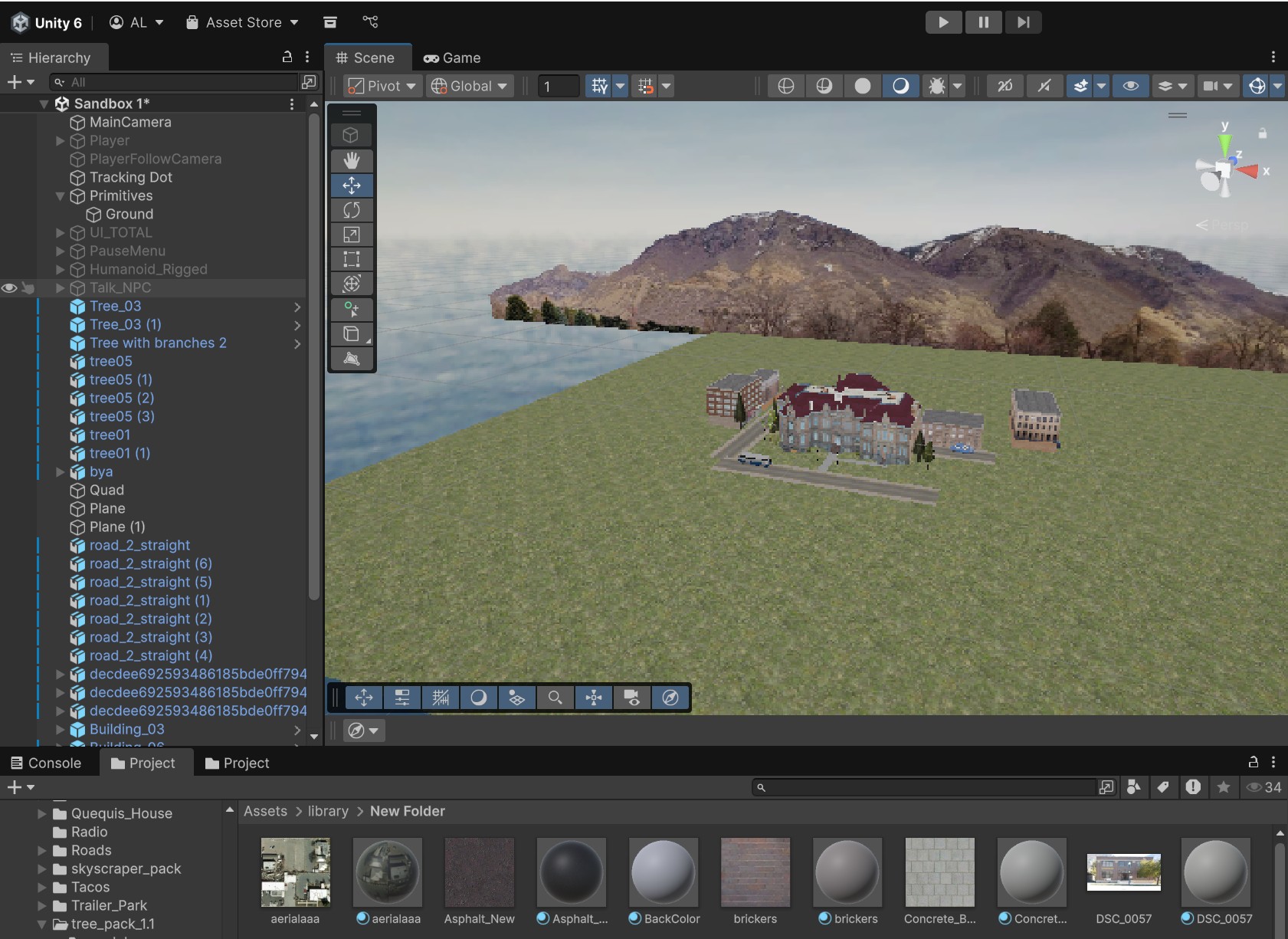Click the Play button
Screen dimensions: 1288x939
coord(944,22)
